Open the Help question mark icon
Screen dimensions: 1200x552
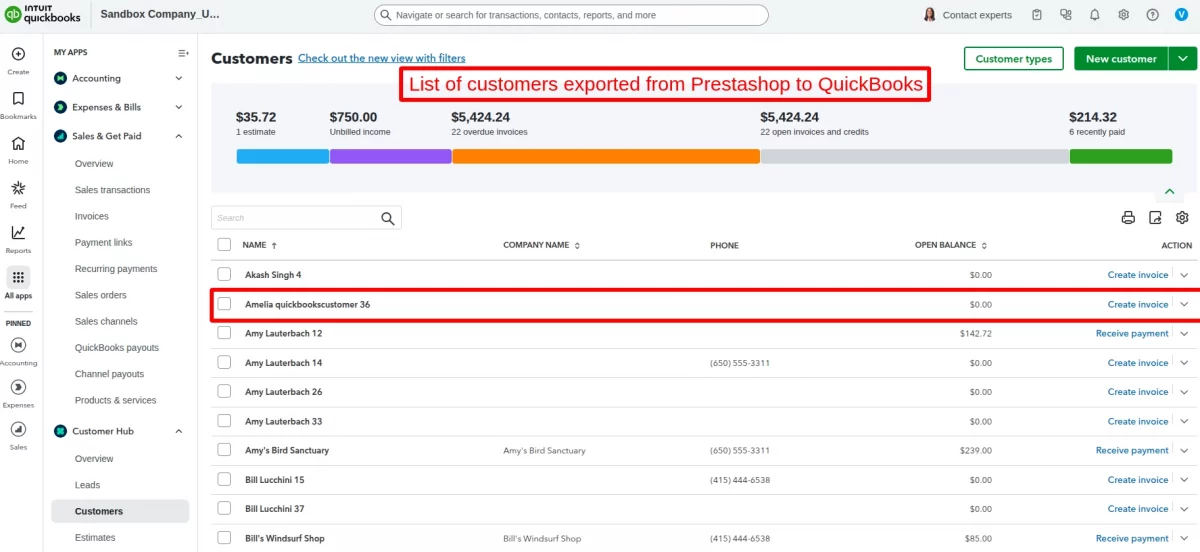(1153, 15)
